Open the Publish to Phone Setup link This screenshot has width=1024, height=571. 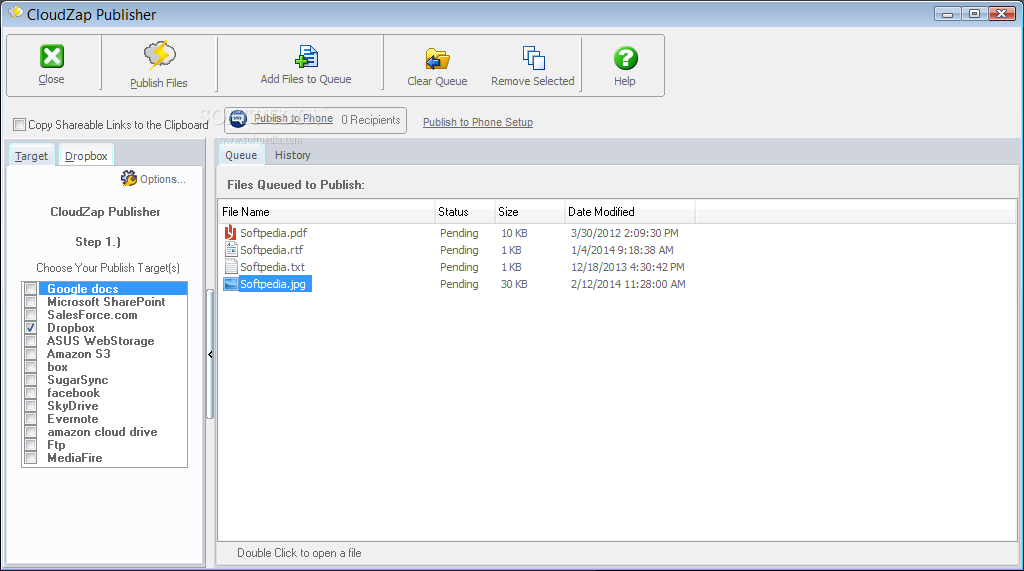click(478, 122)
